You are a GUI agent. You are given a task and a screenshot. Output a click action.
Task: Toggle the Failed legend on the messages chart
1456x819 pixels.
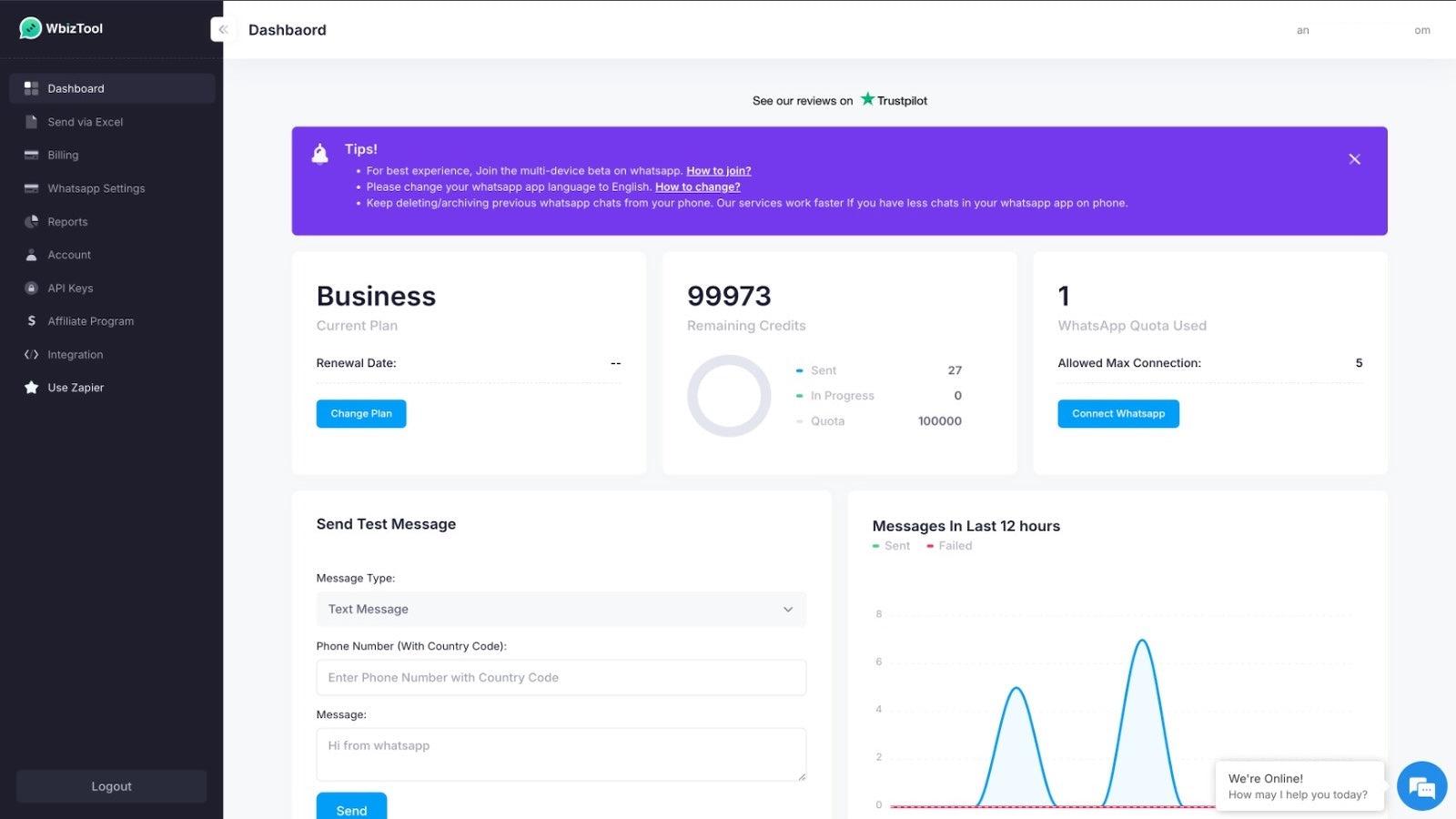point(949,545)
